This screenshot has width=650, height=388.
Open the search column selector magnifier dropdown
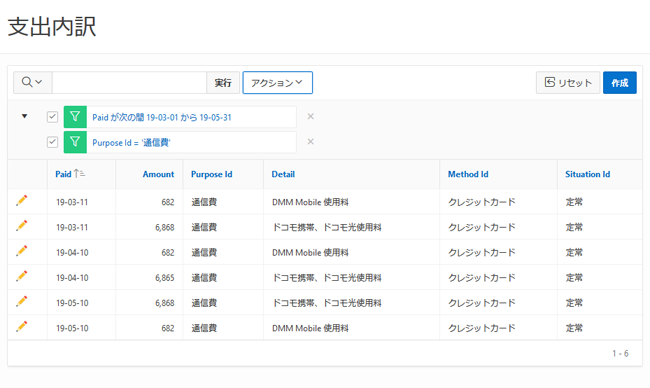pos(32,82)
